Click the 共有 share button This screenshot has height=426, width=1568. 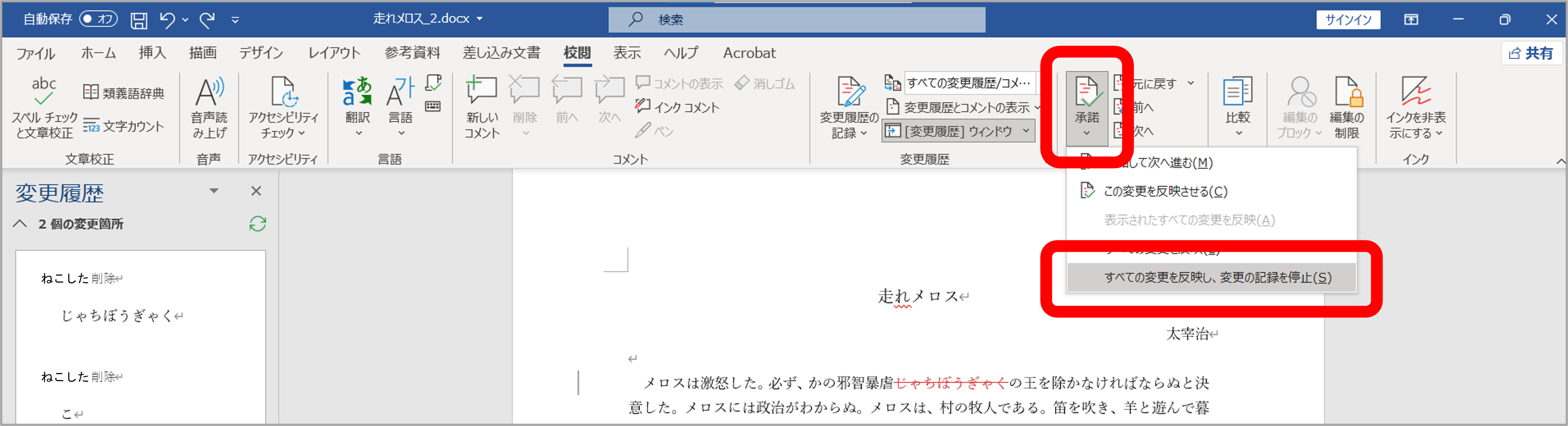click(x=1531, y=53)
